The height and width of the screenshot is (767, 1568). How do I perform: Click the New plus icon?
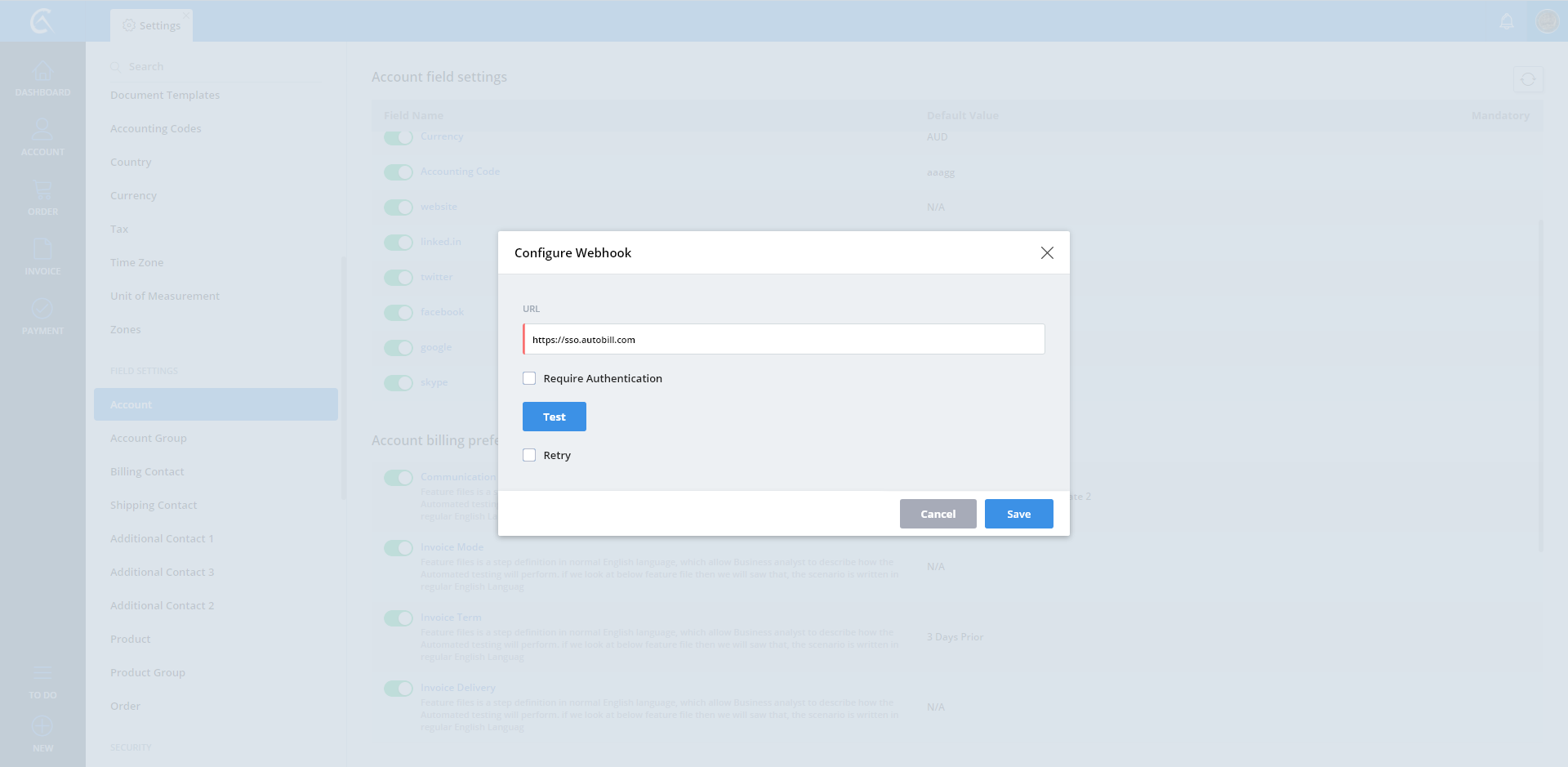click(x=42, y=726)
